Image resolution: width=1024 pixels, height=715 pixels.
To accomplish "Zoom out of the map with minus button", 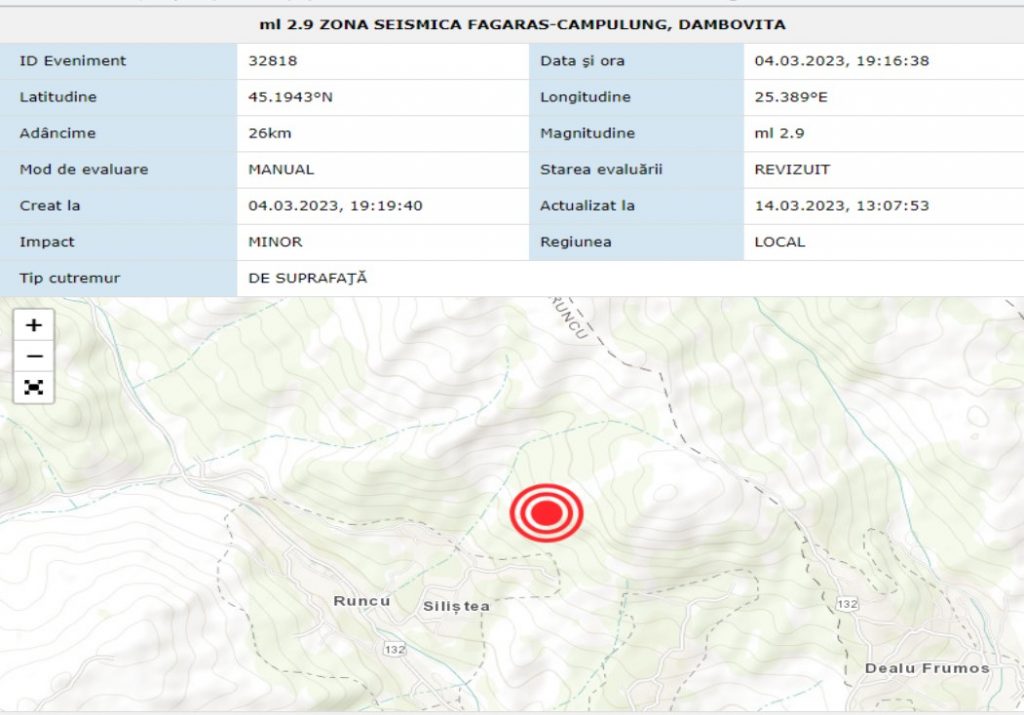I will tap(34, 356).
